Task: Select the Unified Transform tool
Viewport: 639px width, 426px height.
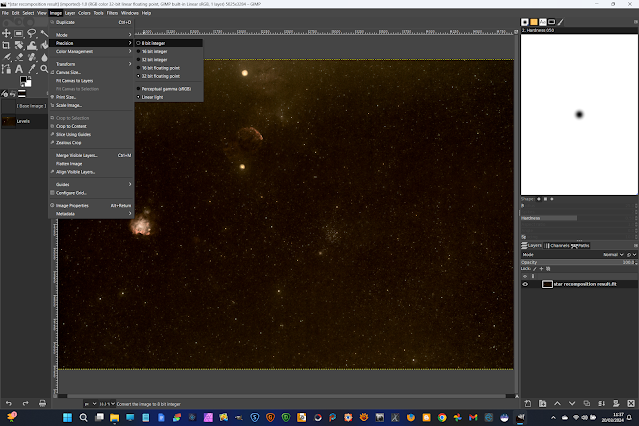Action: tap(19, 45)
